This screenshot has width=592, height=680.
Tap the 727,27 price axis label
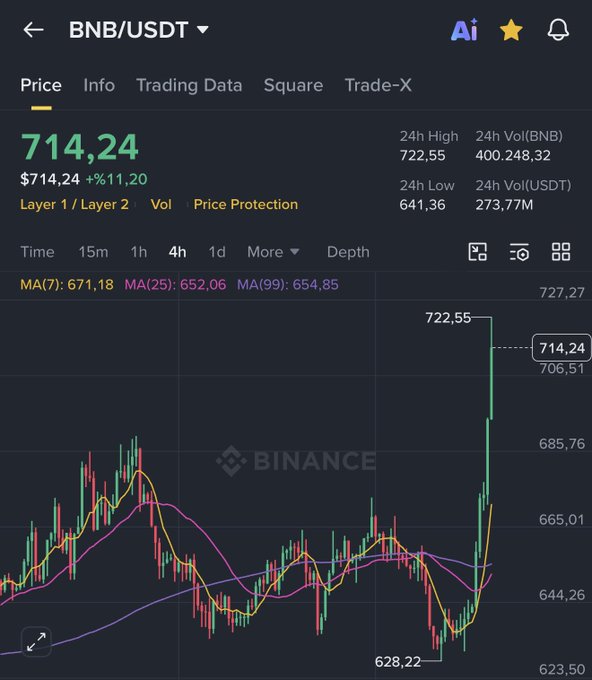pos(562,293)
